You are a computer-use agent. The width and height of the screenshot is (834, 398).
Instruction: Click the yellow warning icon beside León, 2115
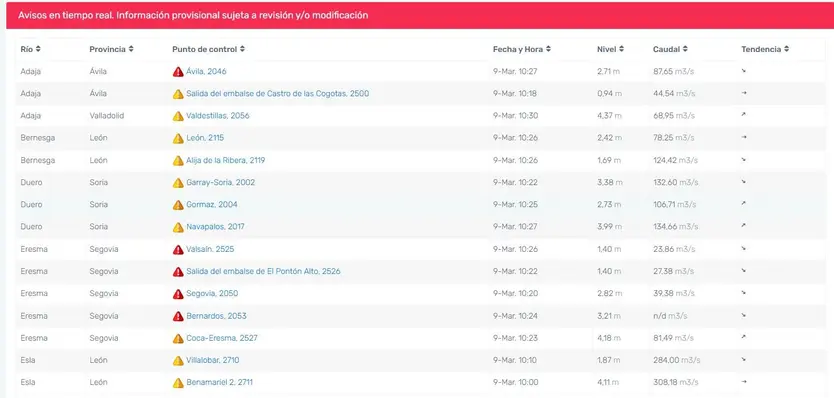coord(178,138)
